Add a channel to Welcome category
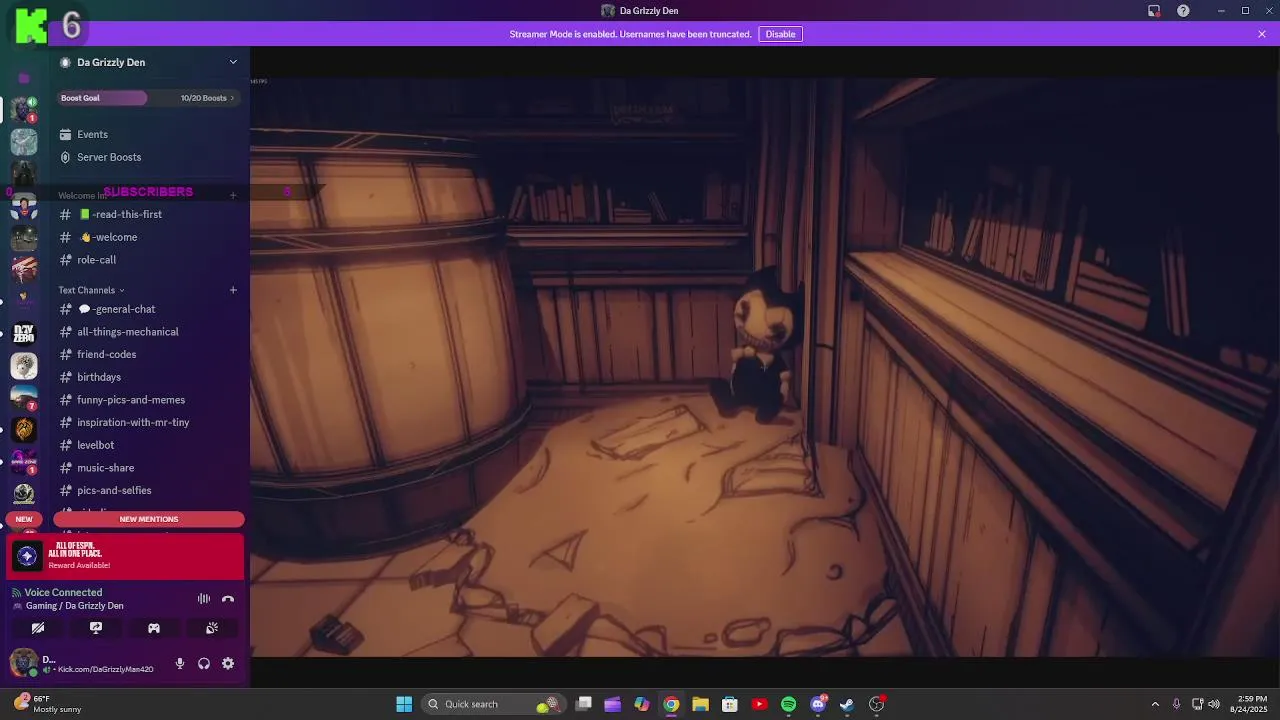The height and width of the screenshot is (720, 1280). coord(233,195)
